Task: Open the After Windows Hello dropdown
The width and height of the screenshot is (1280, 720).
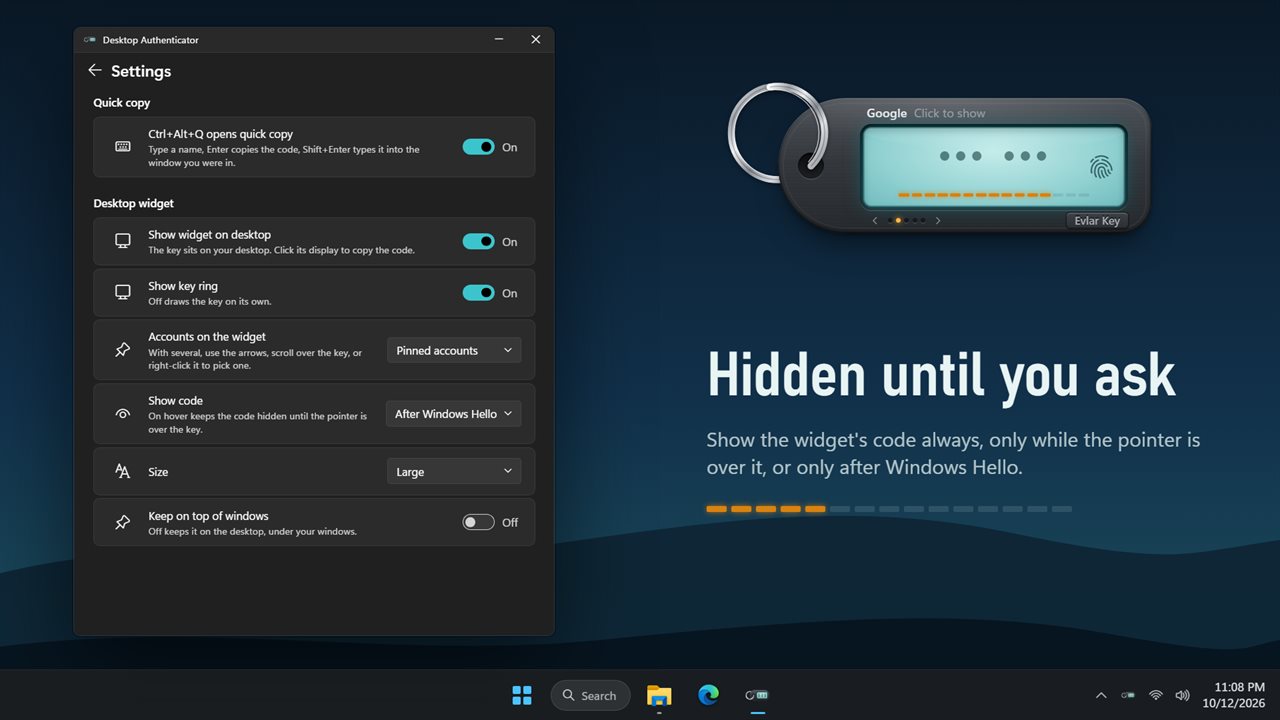Action: click(x=454, y=414)
